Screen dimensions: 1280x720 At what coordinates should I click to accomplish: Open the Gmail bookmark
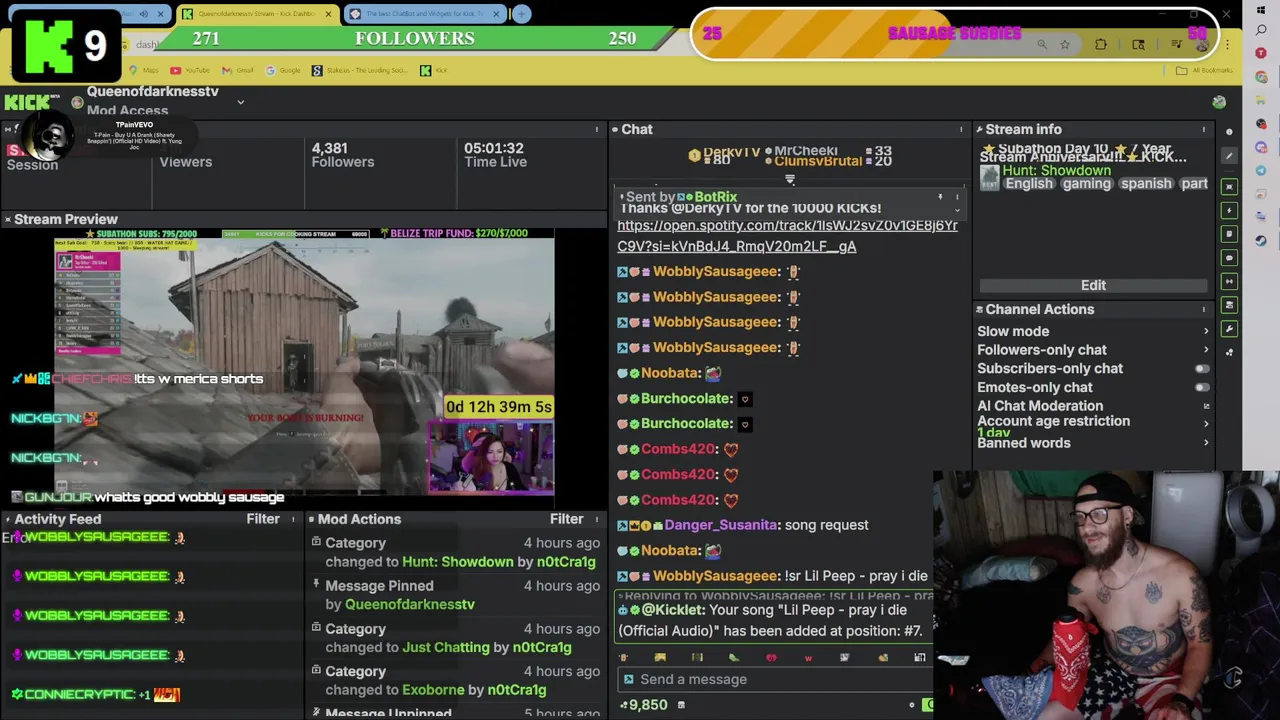pyautogui.click(x=238, y=70)
